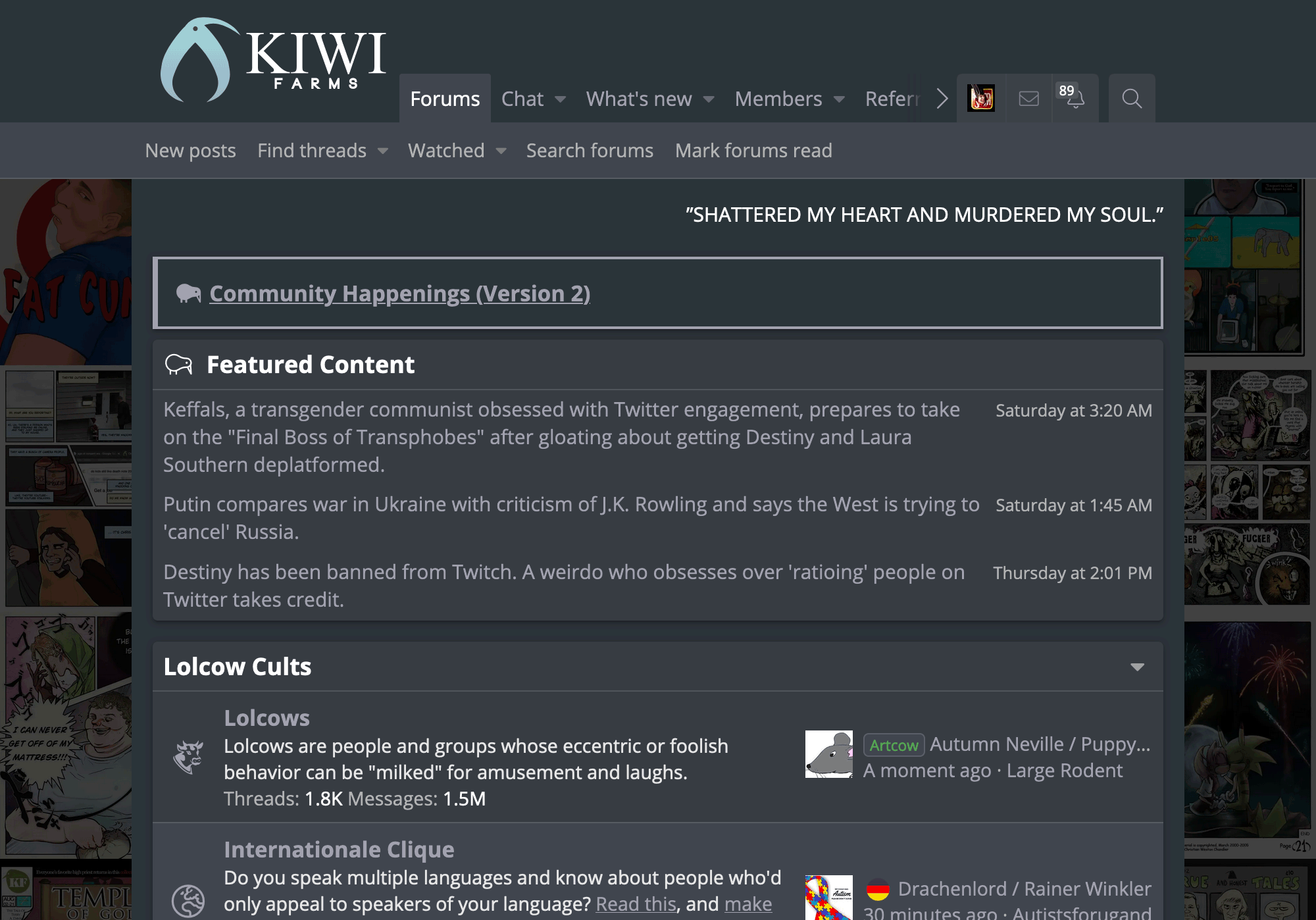Open New posts
Screen dimensions: 1316x920
coord(190,151)
